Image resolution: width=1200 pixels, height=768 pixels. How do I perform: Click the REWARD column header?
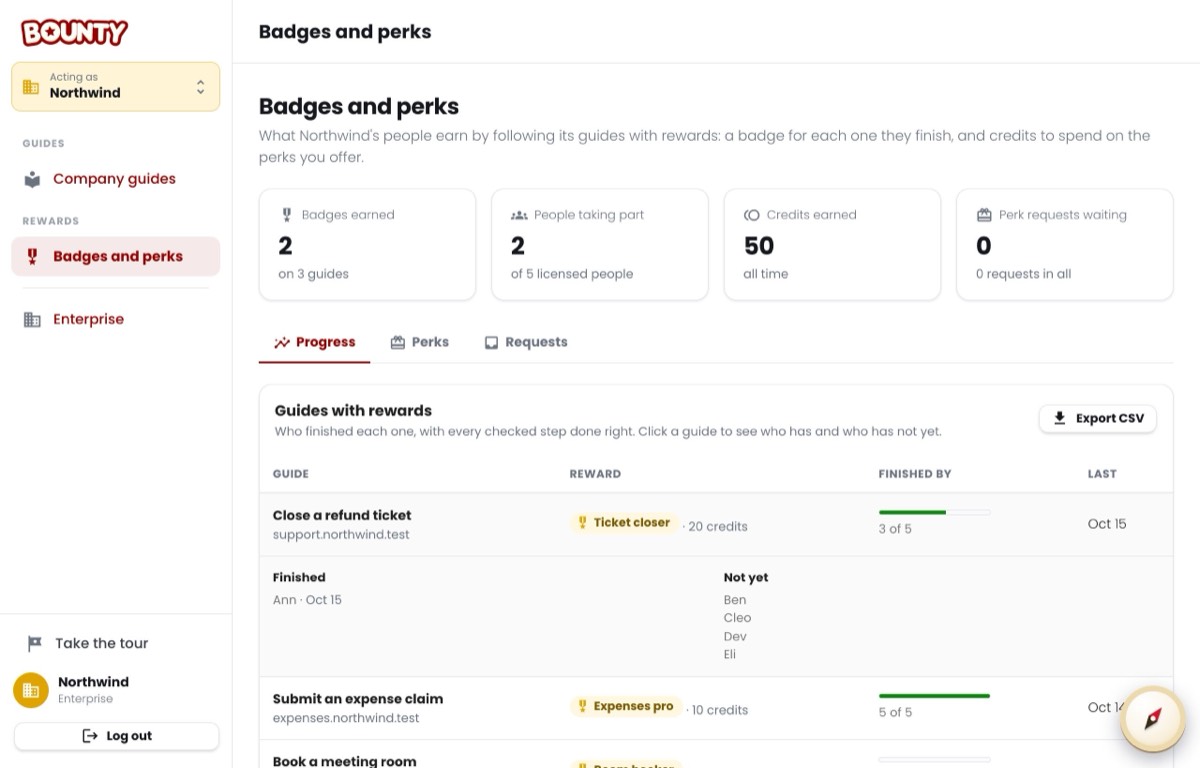(595, 474)
